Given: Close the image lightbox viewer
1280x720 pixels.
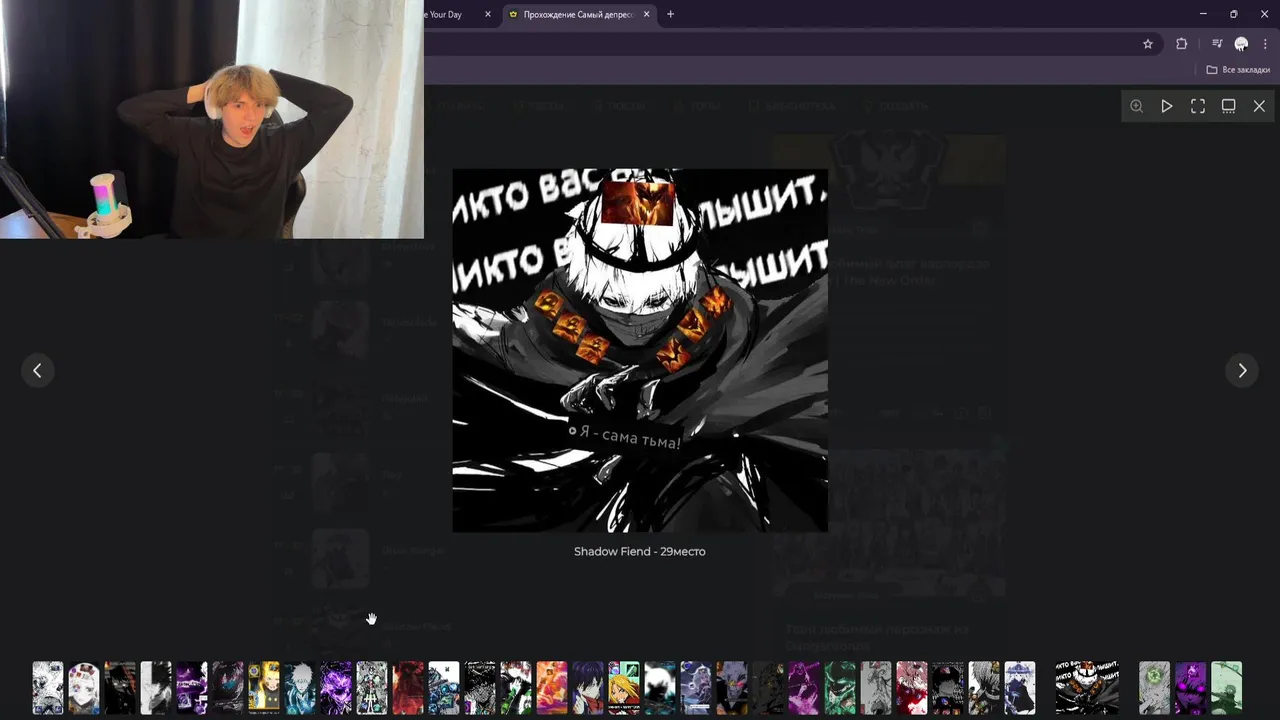Looking at the screenshot, I should click(1259, 106).
